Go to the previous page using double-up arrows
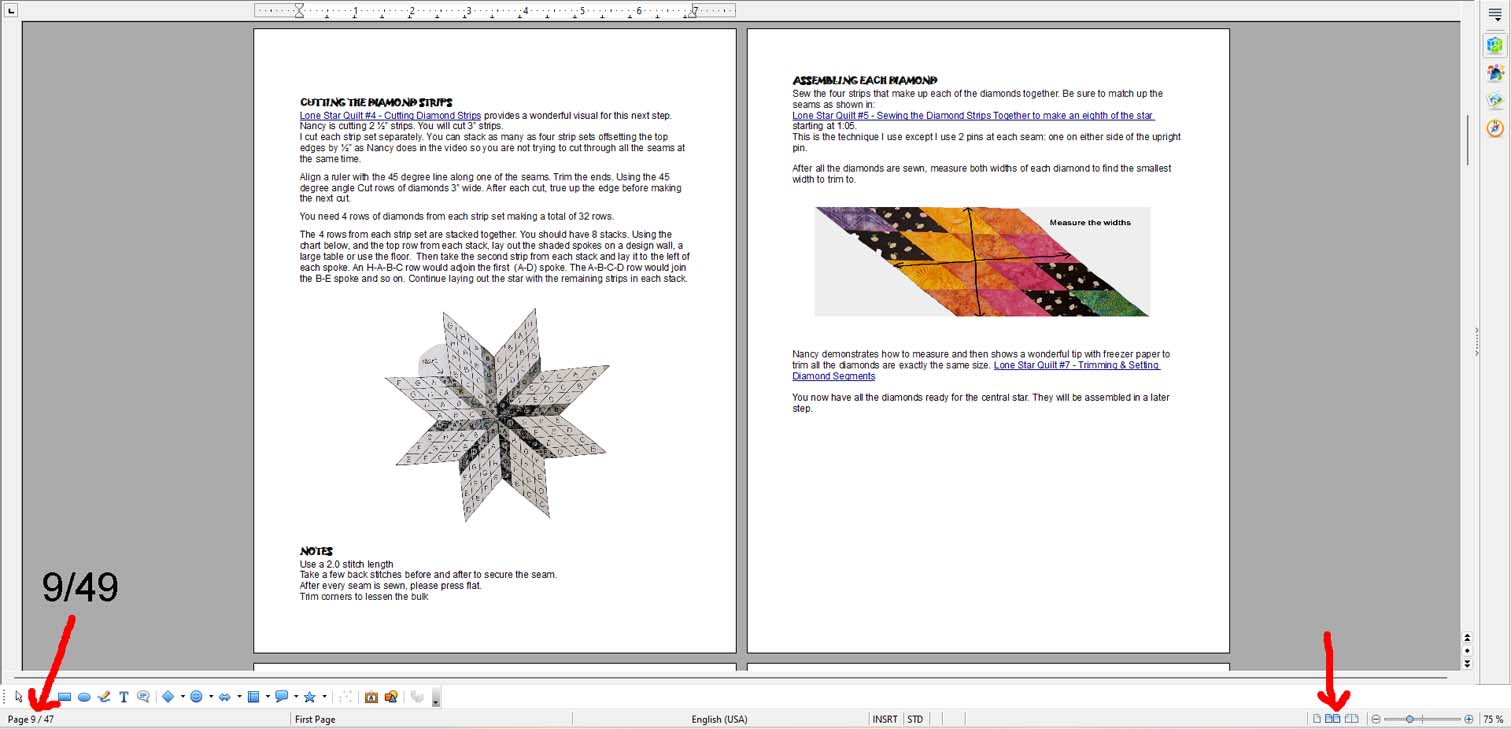The image size is (1511, 729). 1467,637
